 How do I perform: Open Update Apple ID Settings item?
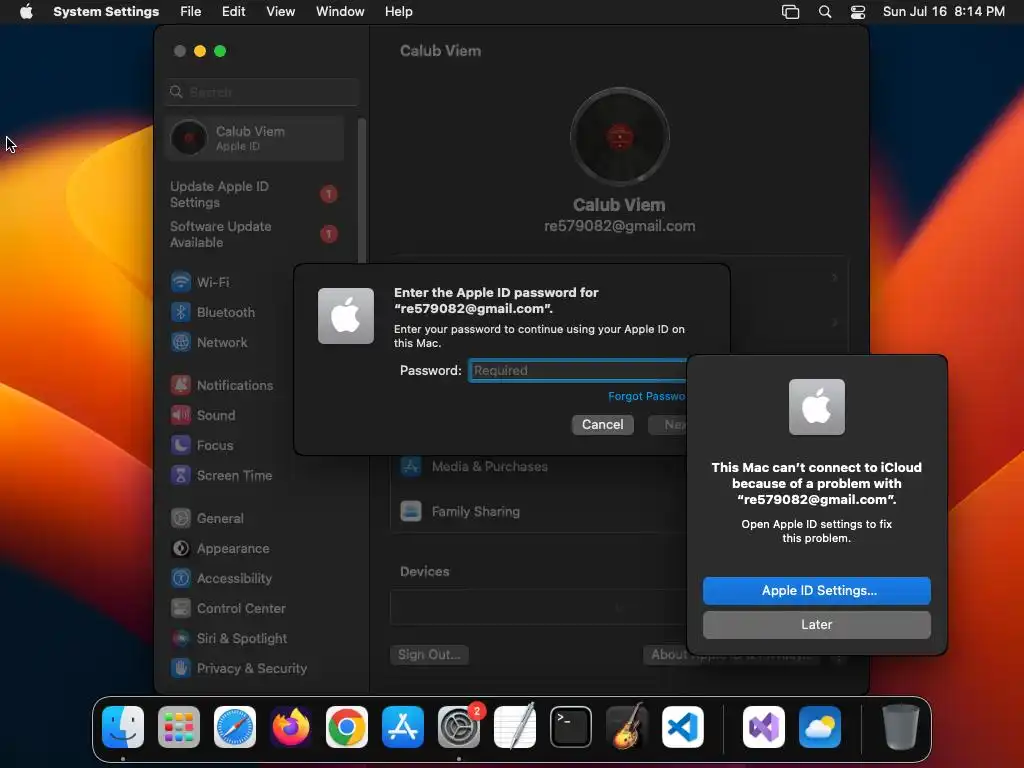255,195
